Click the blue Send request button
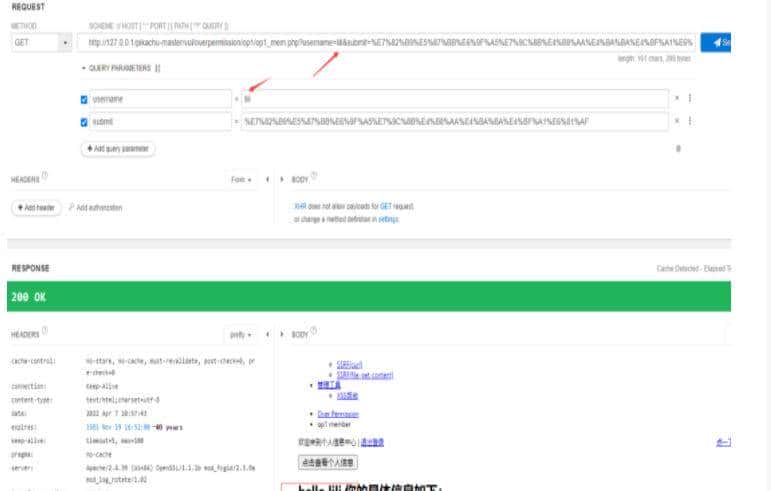The width and height of the screenshot is (771, 491). pyautogui.click(x=715, y=42)
